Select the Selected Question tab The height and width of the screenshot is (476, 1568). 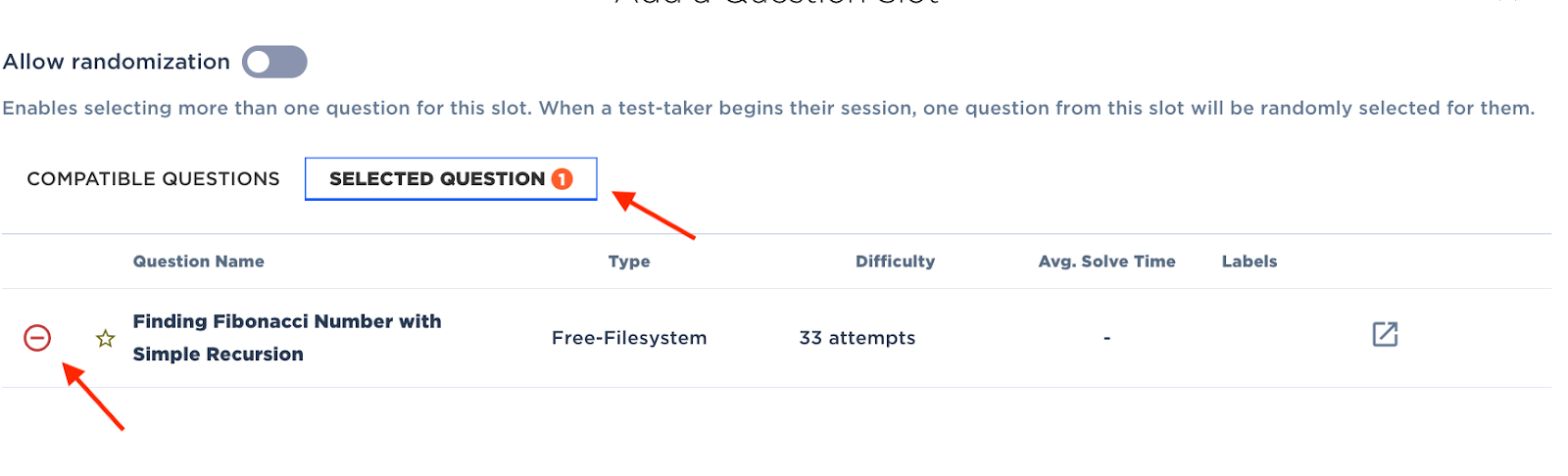pyautogui.click(x=451, y=179)
